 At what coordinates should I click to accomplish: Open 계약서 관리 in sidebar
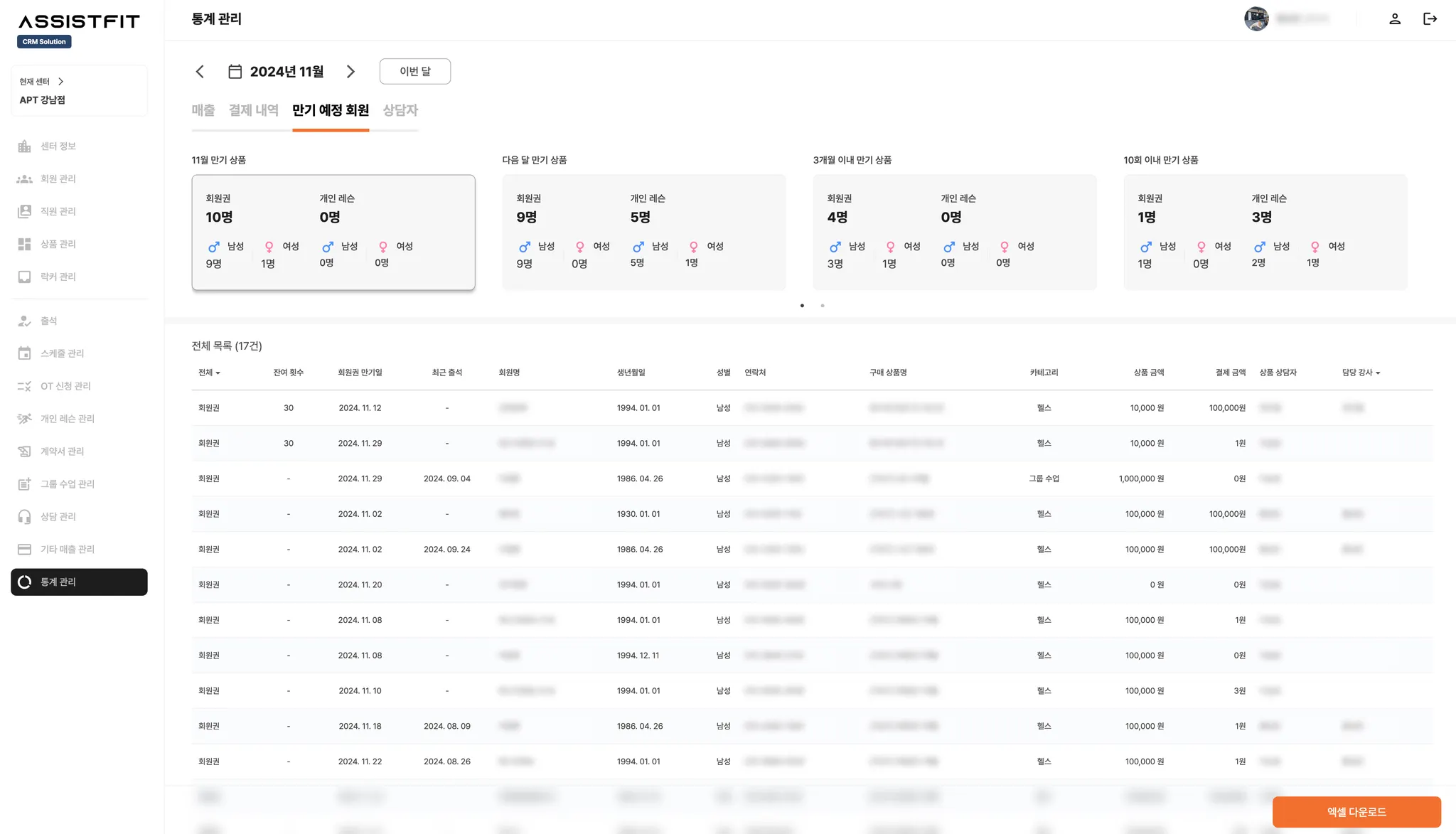click(x=62, y=451)
